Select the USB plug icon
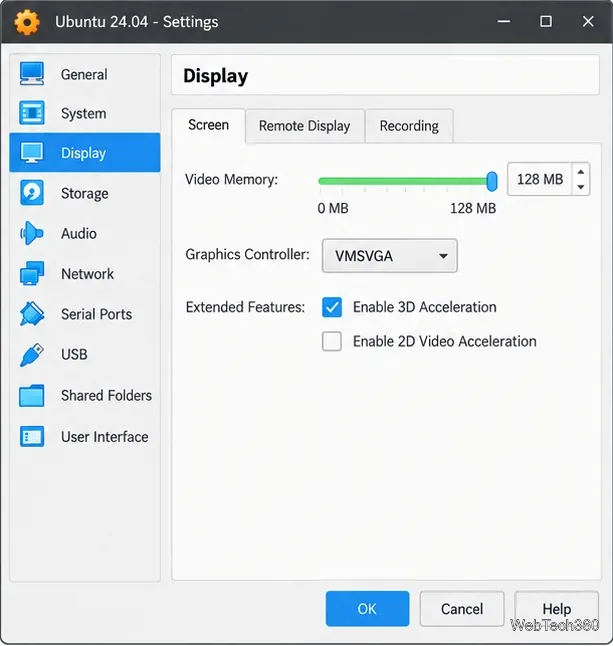Screen dimensions: 613x646 point(32,354)
